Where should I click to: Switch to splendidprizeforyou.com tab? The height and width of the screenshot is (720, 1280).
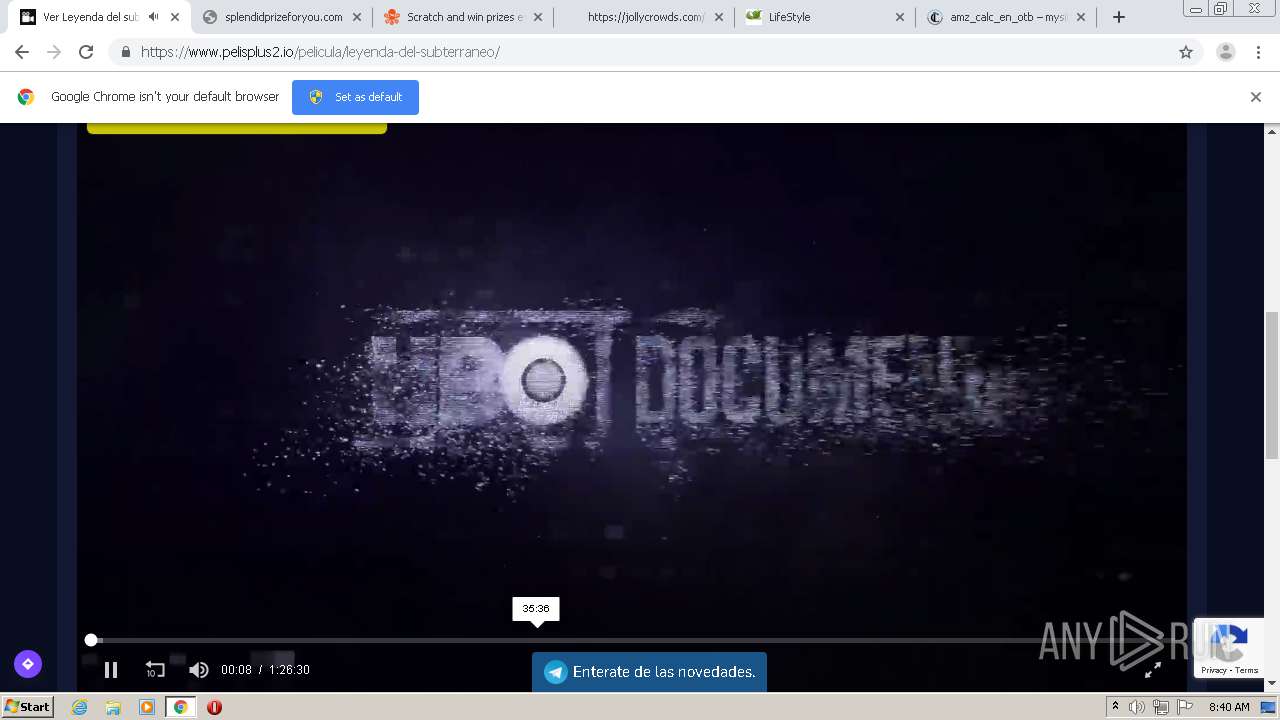283,17
